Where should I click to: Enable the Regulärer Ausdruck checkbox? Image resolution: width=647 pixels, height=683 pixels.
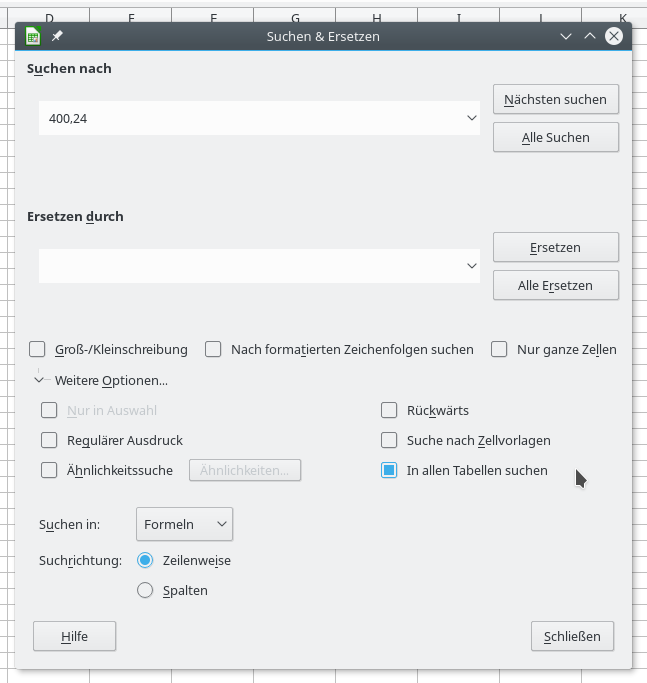coord(49,440)
